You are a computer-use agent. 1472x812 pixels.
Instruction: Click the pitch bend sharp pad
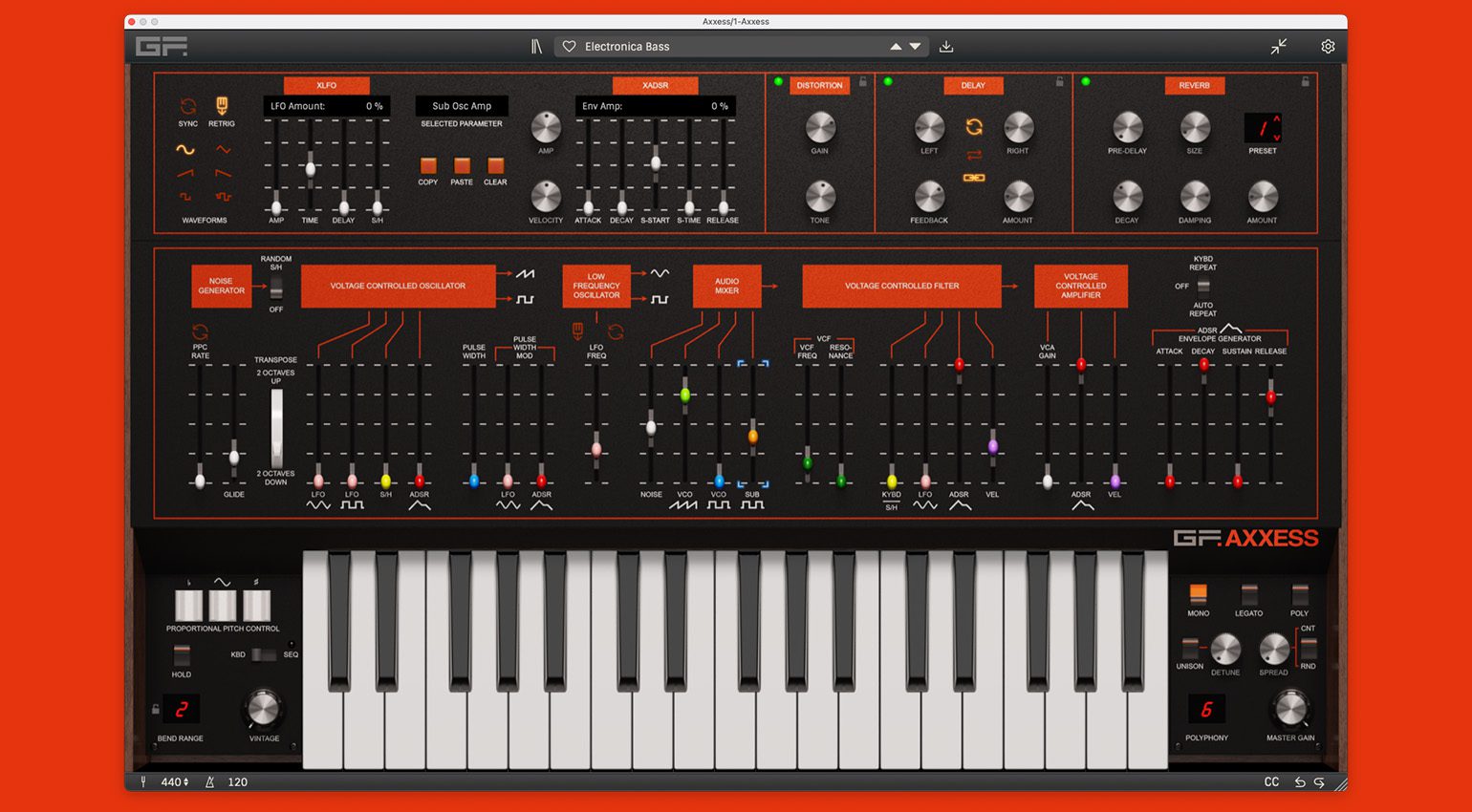coord(256,605)
